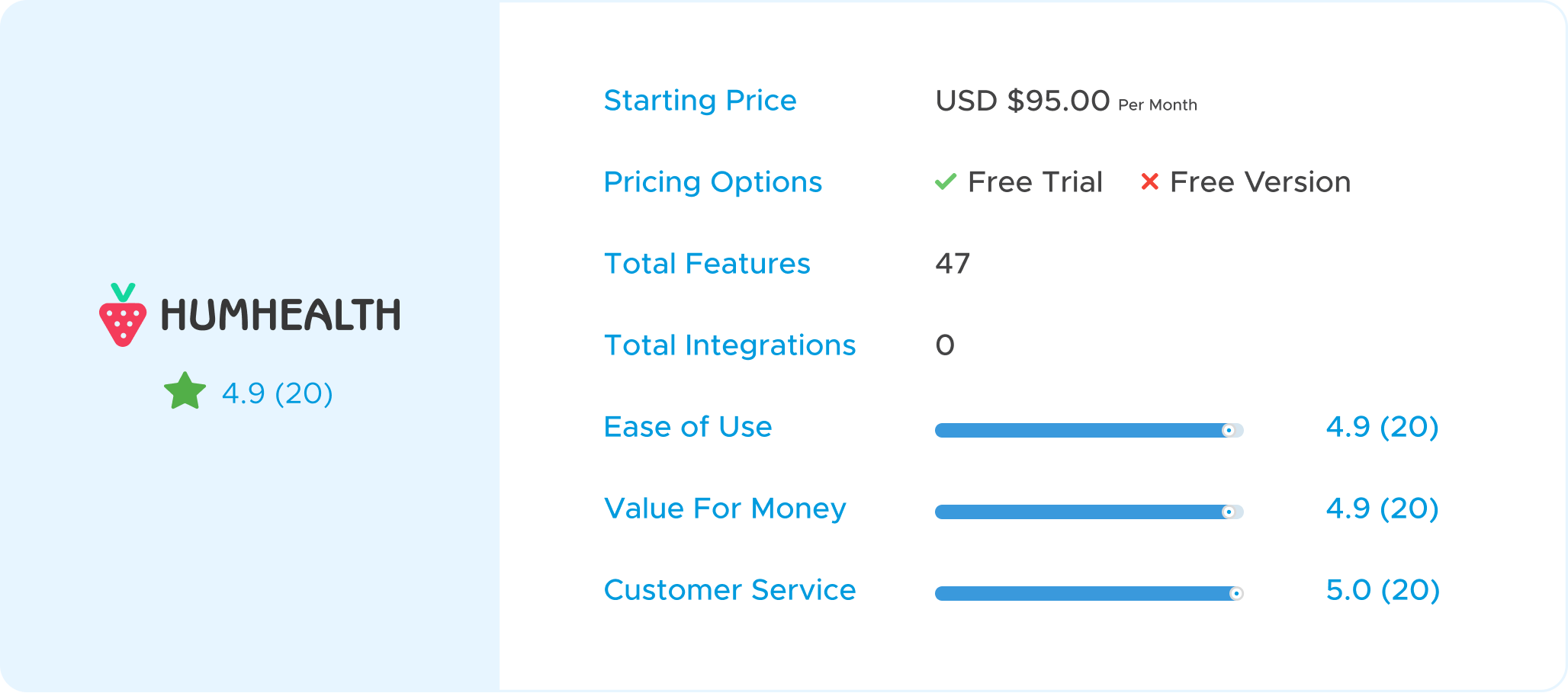Click the Ease of Use label
This screenshot has width=1568, height=693.
pyautogui.click(x=687, y=427)
